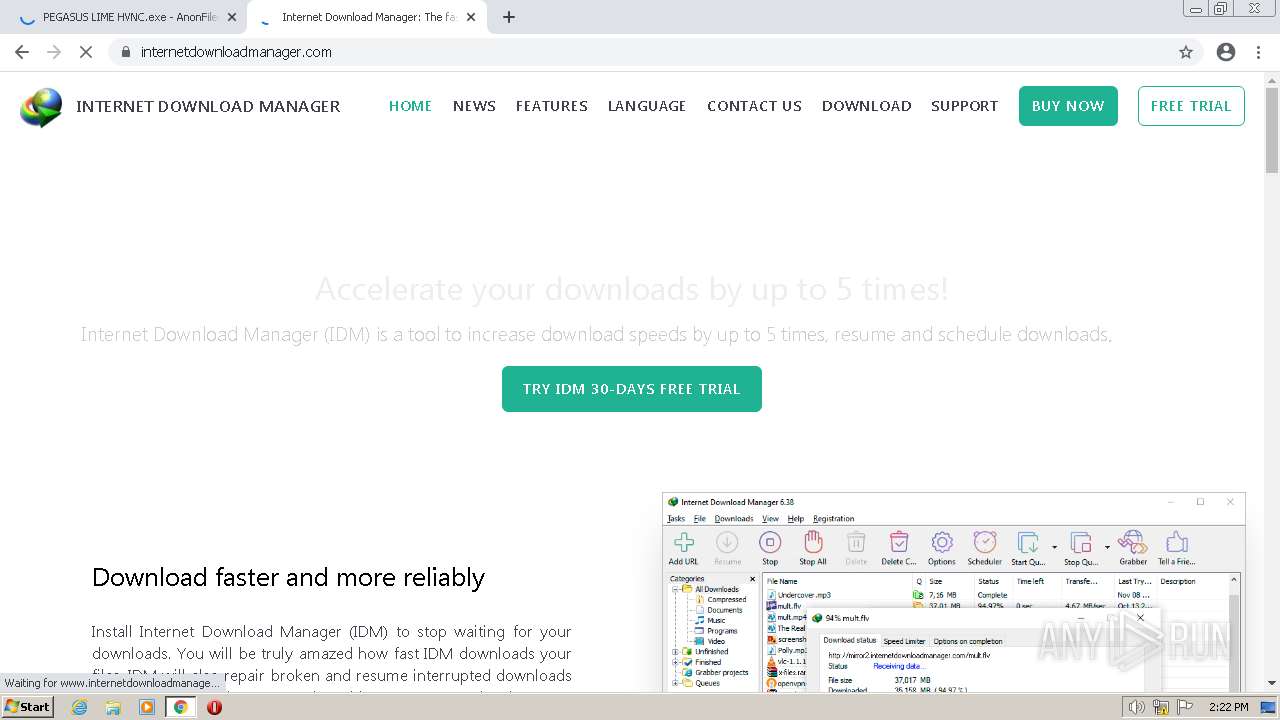Open the LANGUAGE menu
Screen dimensions: 1280x720
tap(647, 106)
